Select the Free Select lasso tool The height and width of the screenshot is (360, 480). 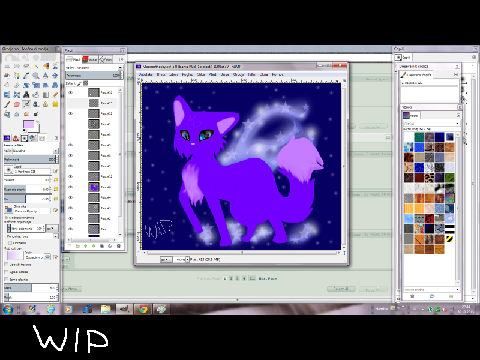point(26,66)
